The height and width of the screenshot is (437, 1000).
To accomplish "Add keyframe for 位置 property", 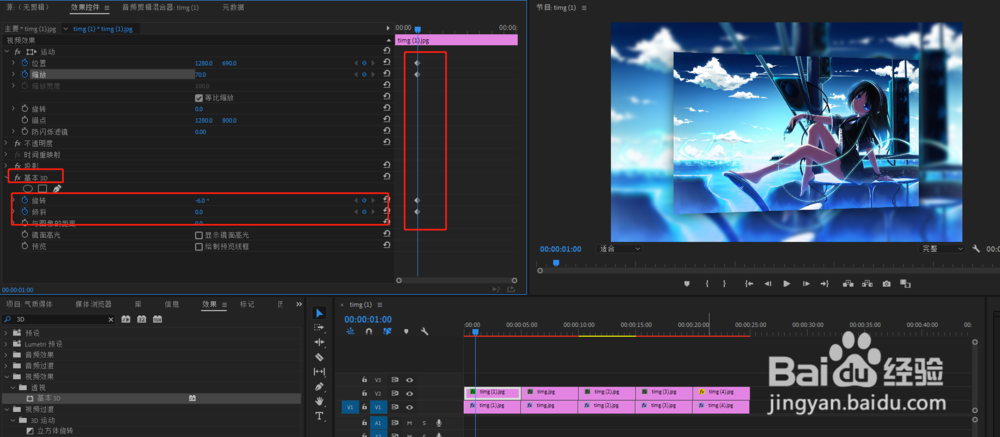I will pos(364,63).
